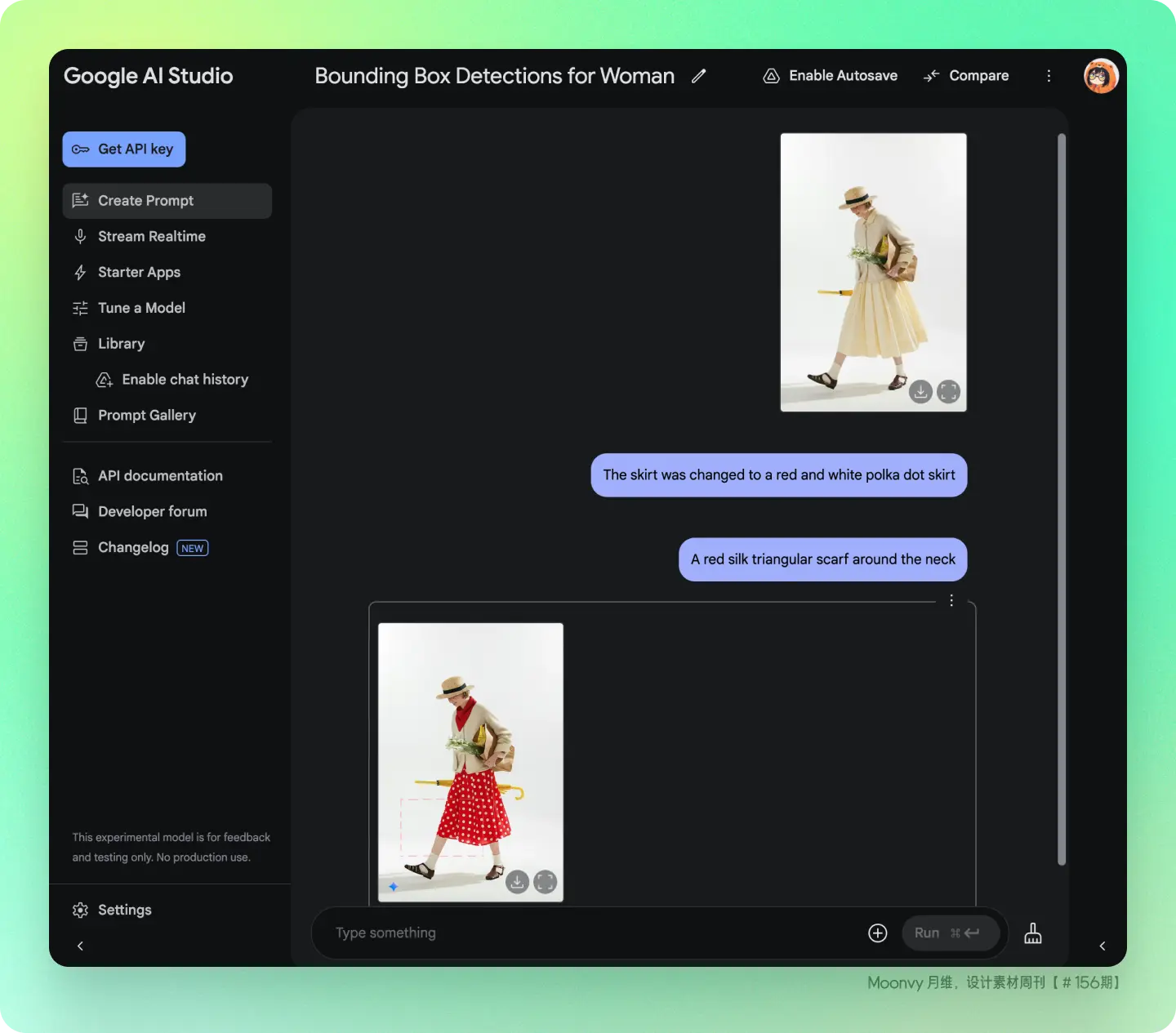Toggle Compare mode in the header

pos(966,76)
